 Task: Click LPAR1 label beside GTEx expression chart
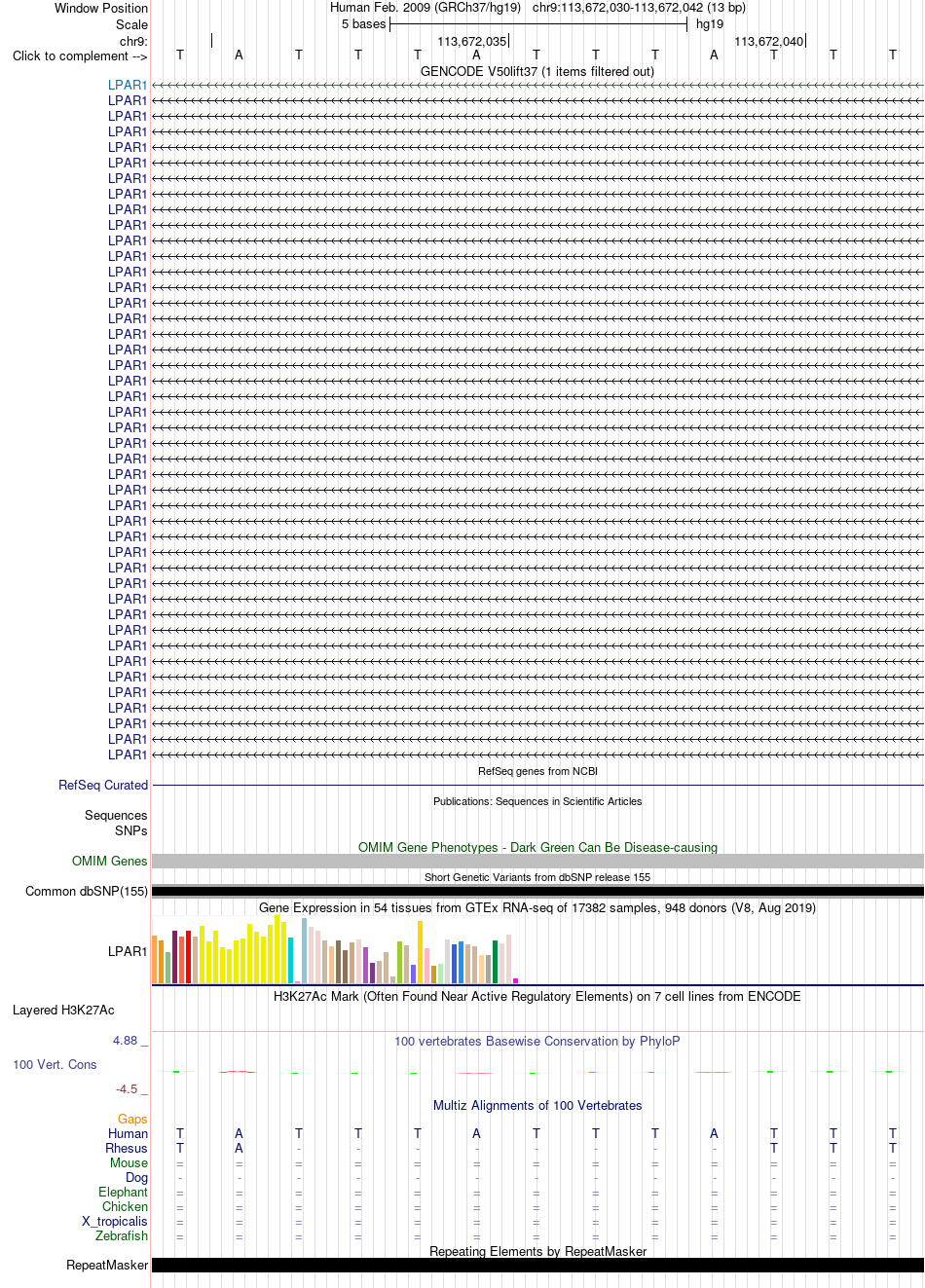click(128, 951)
